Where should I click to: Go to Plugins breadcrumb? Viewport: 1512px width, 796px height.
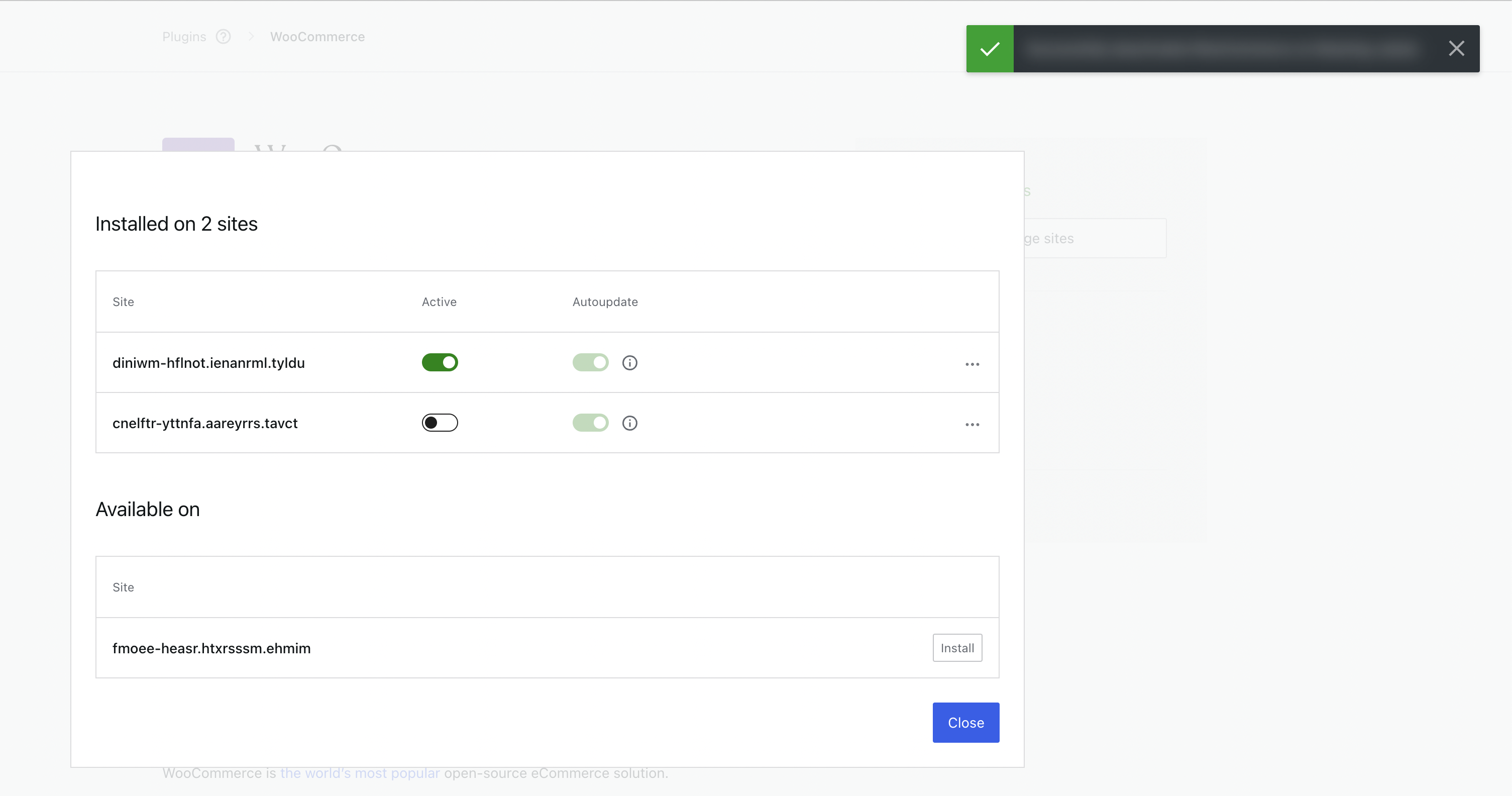coord(184,36)
